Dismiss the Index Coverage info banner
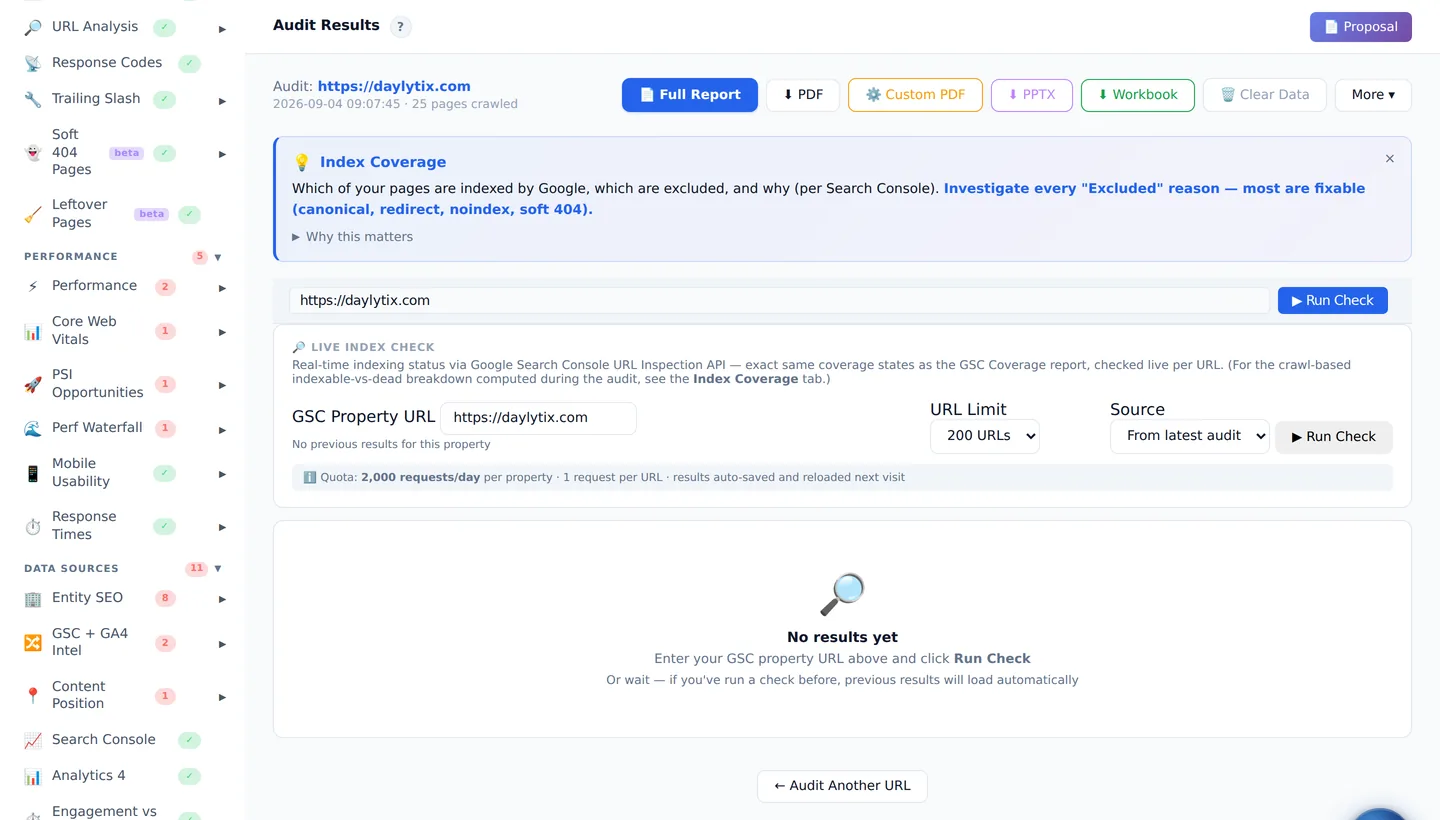 click(x=1390, y=159)
